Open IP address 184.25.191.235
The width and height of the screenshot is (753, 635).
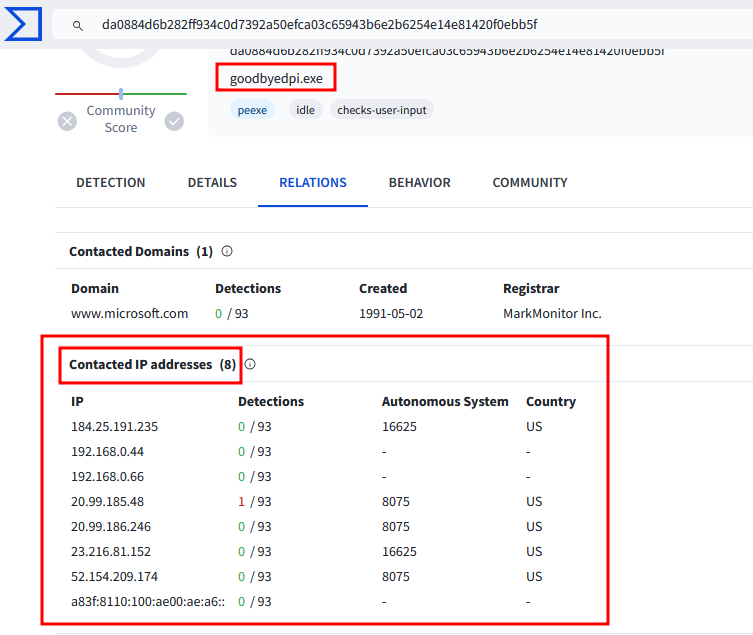click(x=115, y=427)
